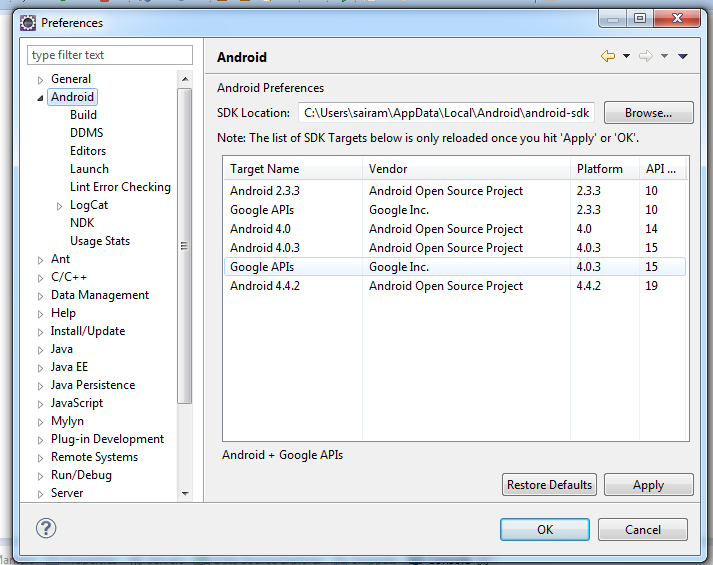713x565 pixels.
Task: Select the Android 4.0 target row
Action: (x=455, y=229)
